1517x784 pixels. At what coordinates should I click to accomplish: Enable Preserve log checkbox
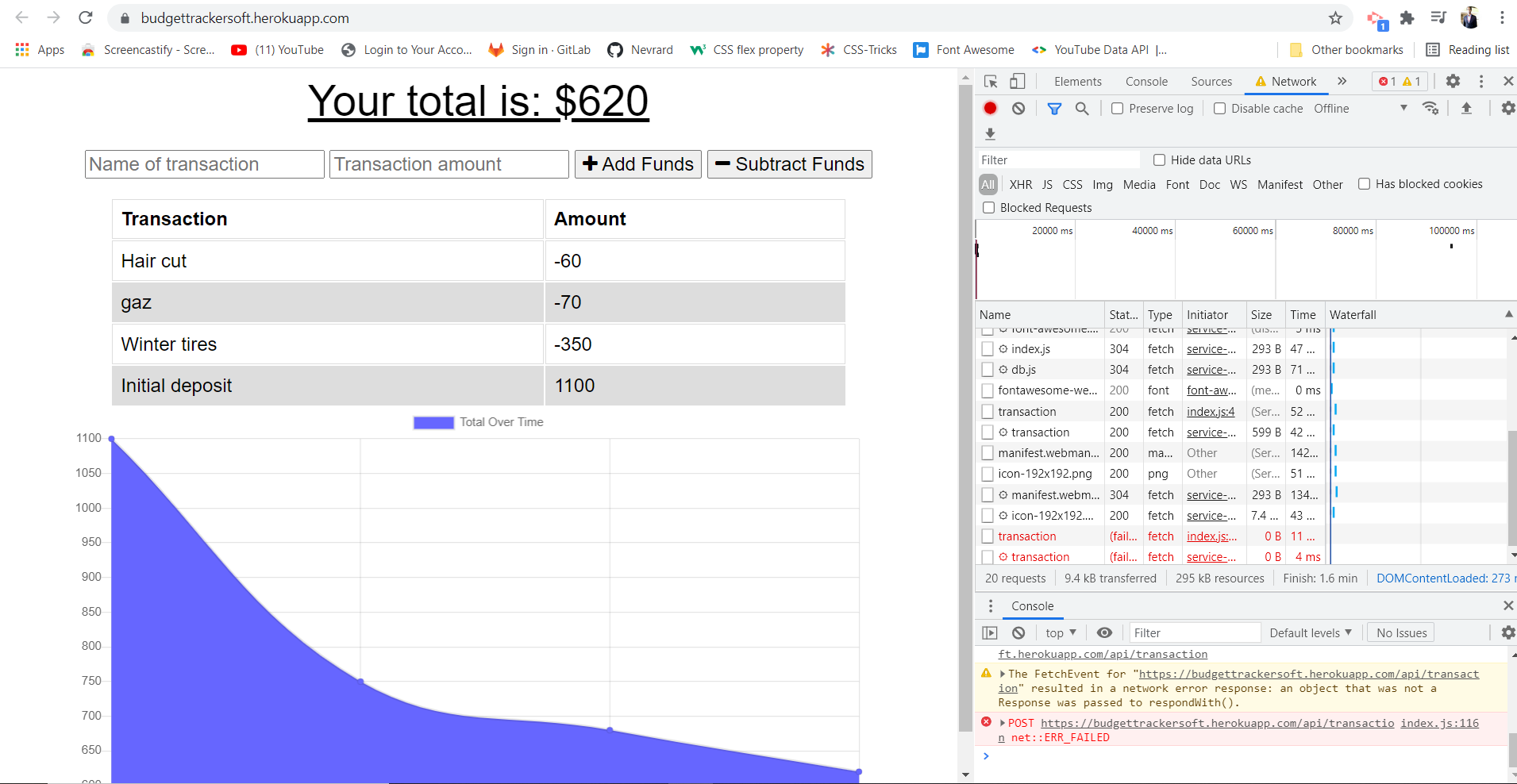pos(1117,109)
